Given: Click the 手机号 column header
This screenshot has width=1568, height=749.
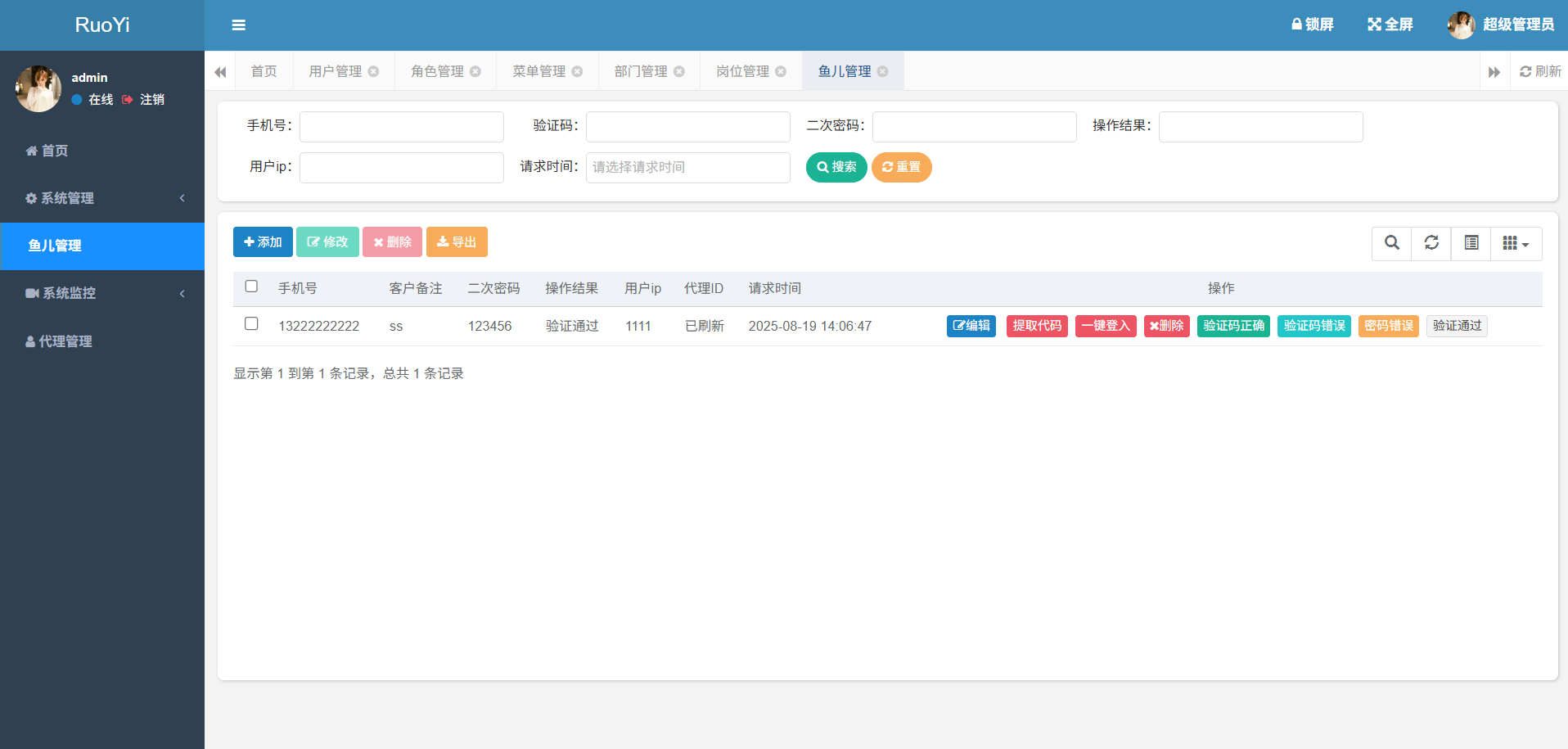Looking at the screenshot, I should pos(298,288).
